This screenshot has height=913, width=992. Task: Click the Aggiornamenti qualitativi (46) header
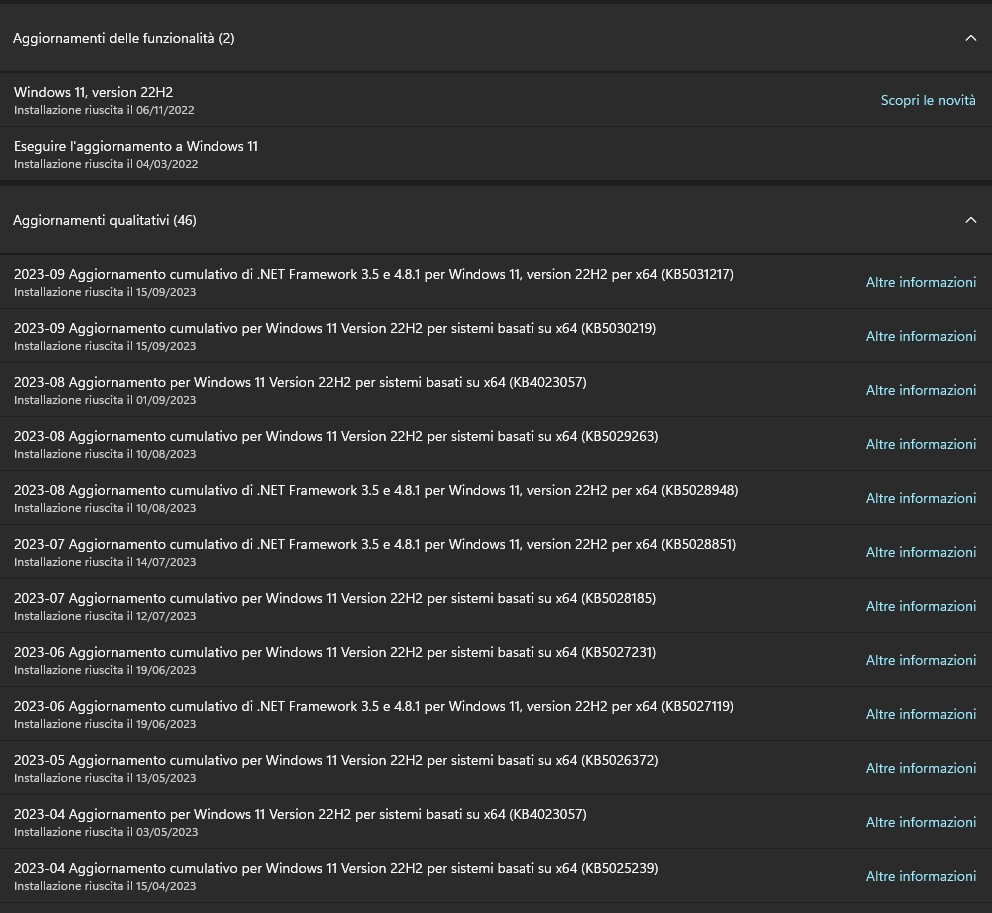pos(105,220)
